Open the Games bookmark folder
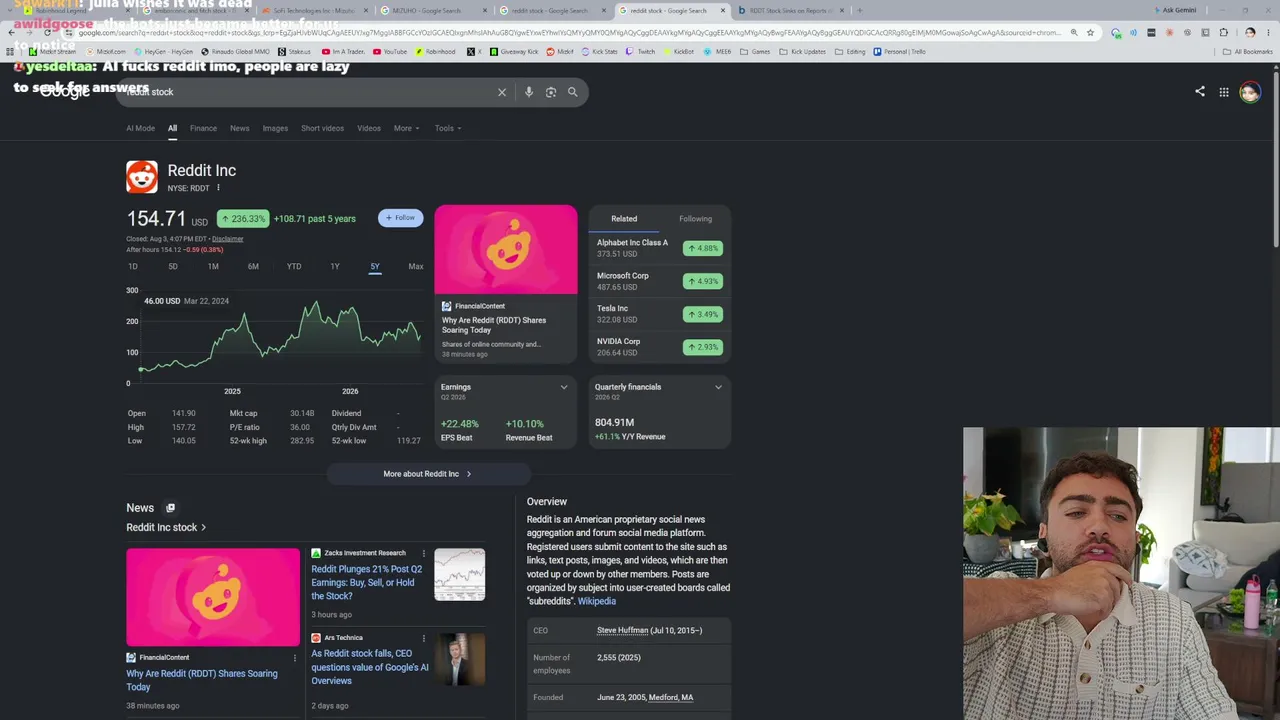 (755, 52)
